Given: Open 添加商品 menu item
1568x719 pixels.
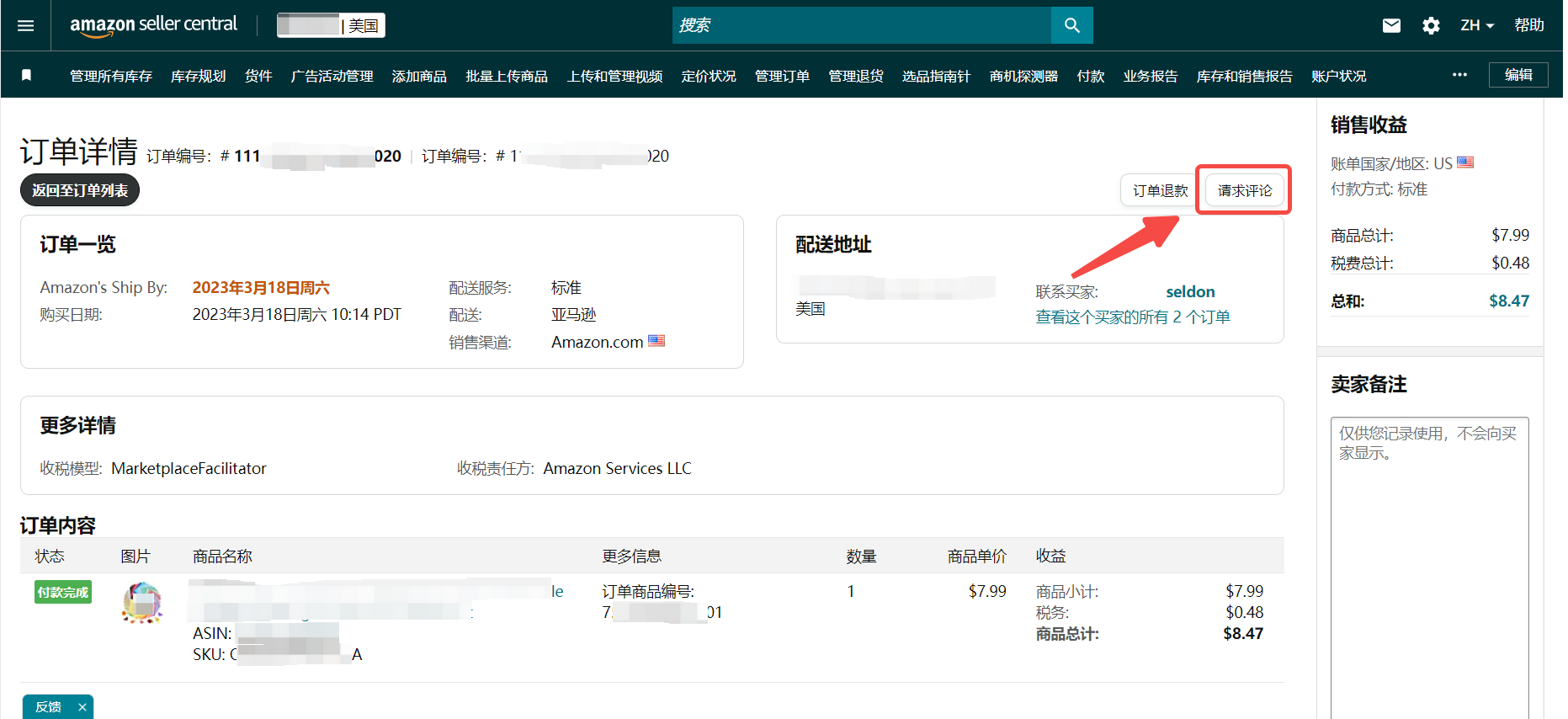Looking at the screenshot, I should click(x=419, y=76).
